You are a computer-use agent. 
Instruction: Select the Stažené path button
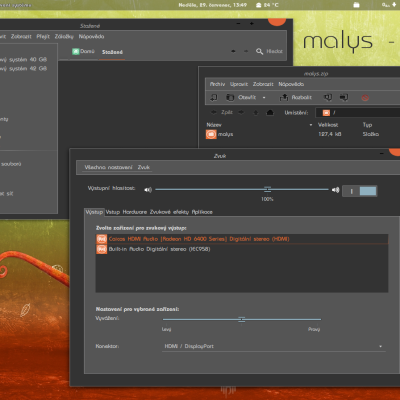(112, 52)
